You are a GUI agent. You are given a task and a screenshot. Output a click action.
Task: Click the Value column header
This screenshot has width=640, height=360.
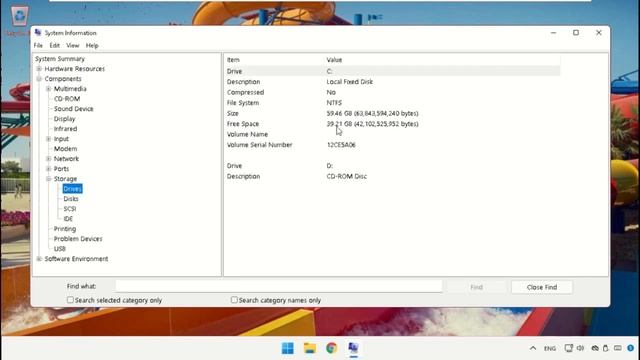tap(334, 60)
